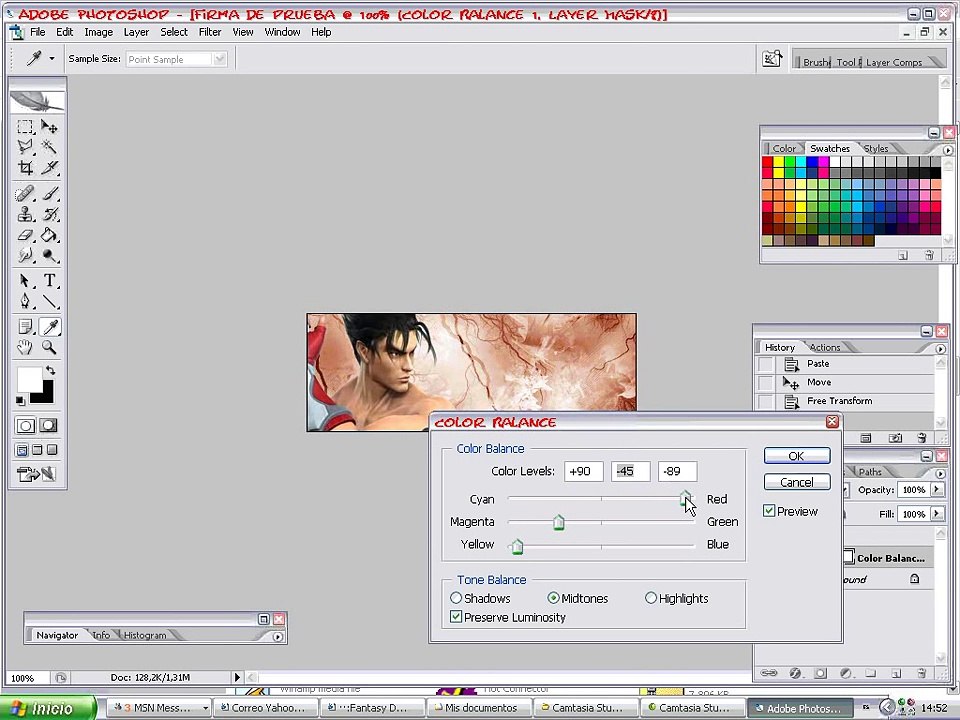Click the third Color Levels field -89
This screenshot has height=720, width=960.
677,471
